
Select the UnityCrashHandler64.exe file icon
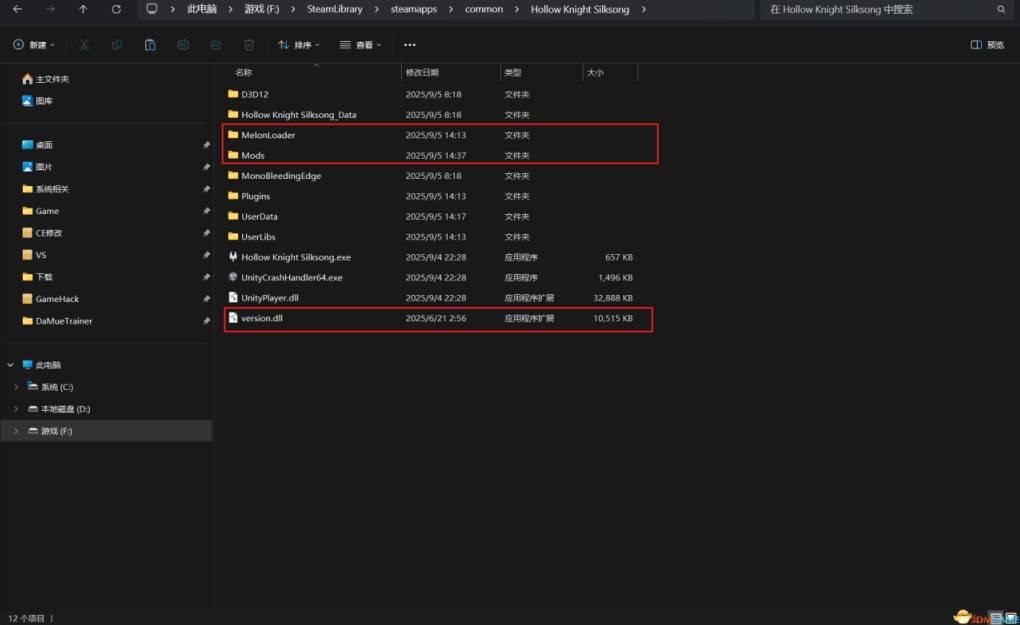[233, 277]
